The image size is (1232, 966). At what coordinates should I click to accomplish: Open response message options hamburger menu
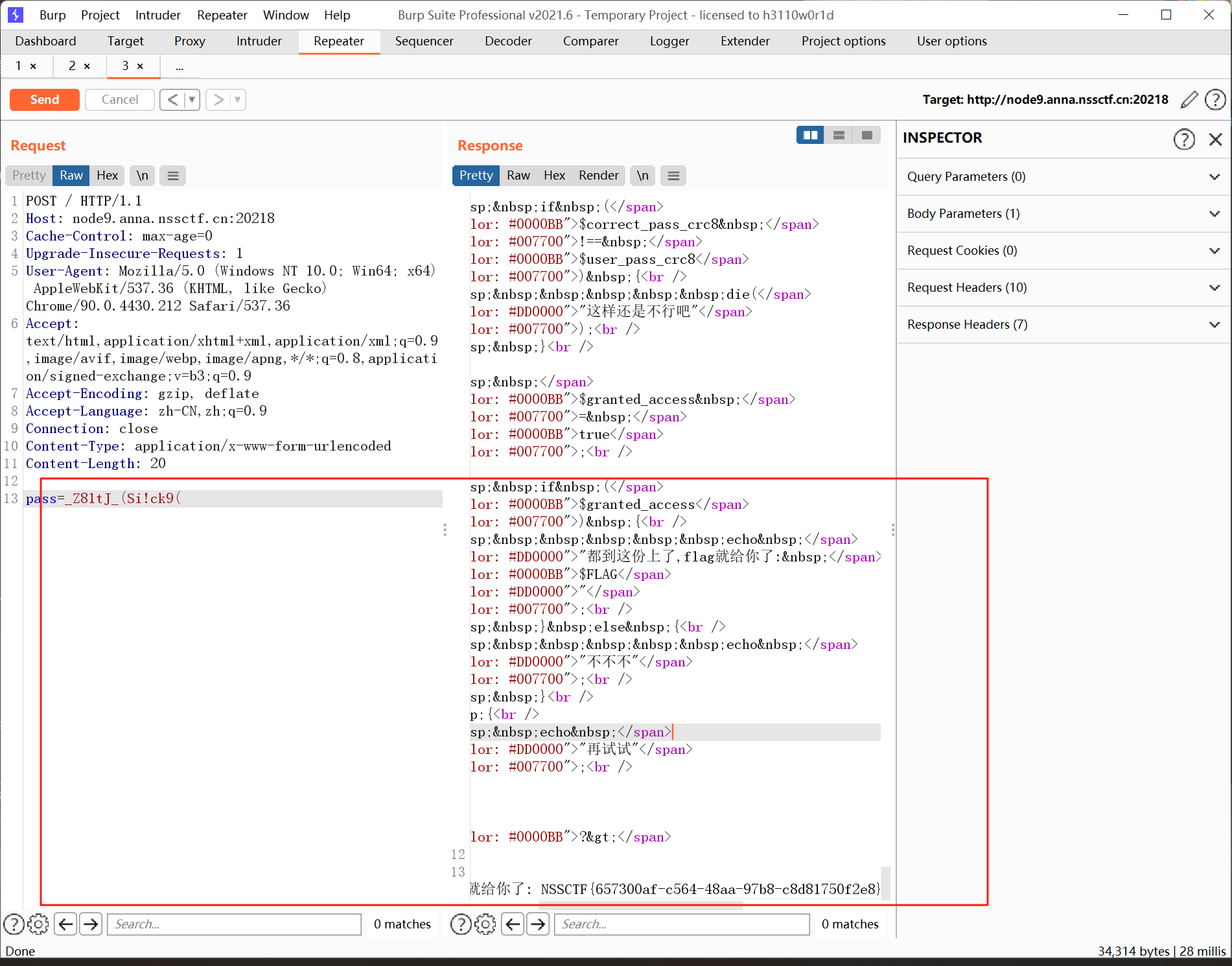673,176
